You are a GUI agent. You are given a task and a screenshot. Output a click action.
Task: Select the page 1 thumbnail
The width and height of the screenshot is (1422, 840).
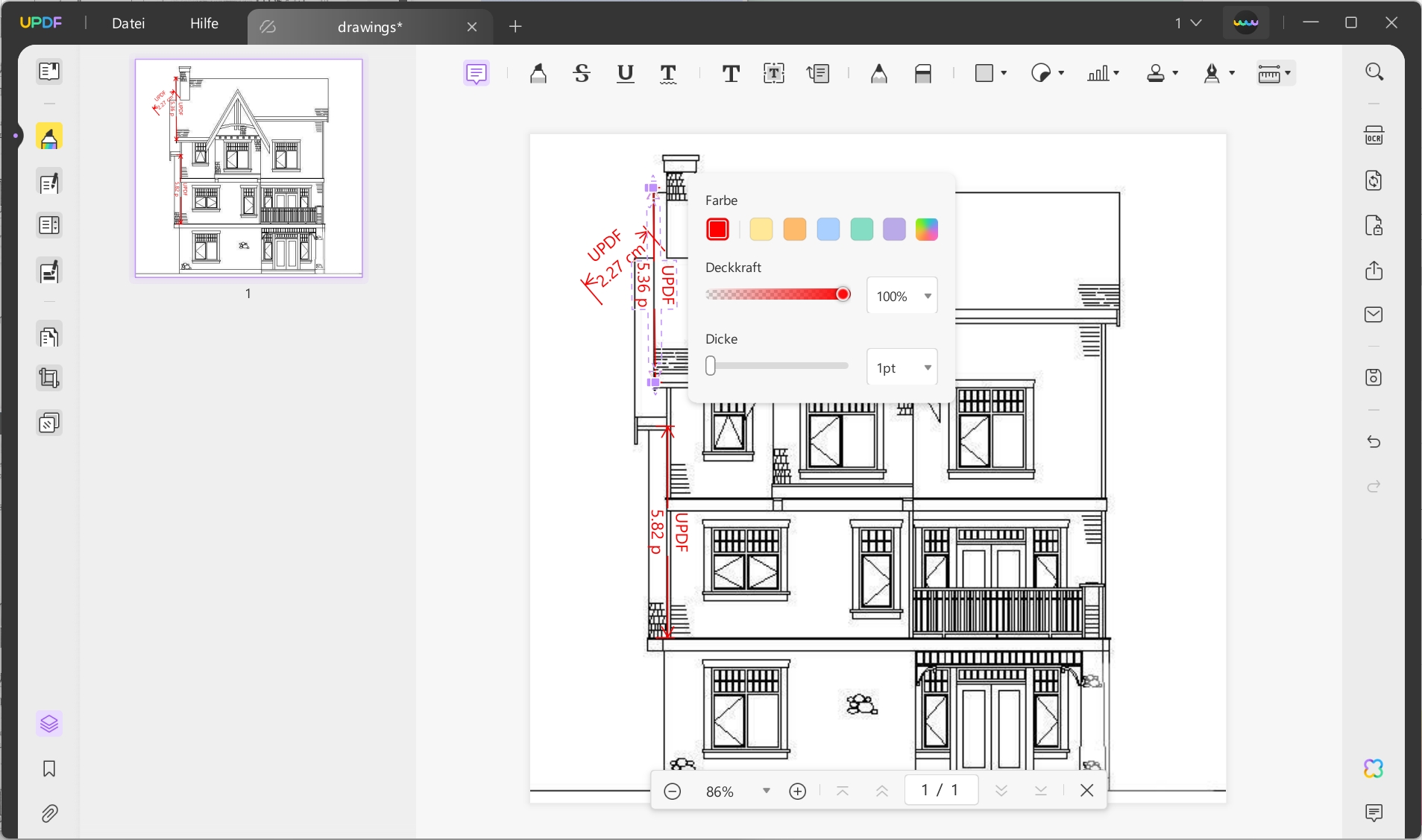(x=248, y=168)
